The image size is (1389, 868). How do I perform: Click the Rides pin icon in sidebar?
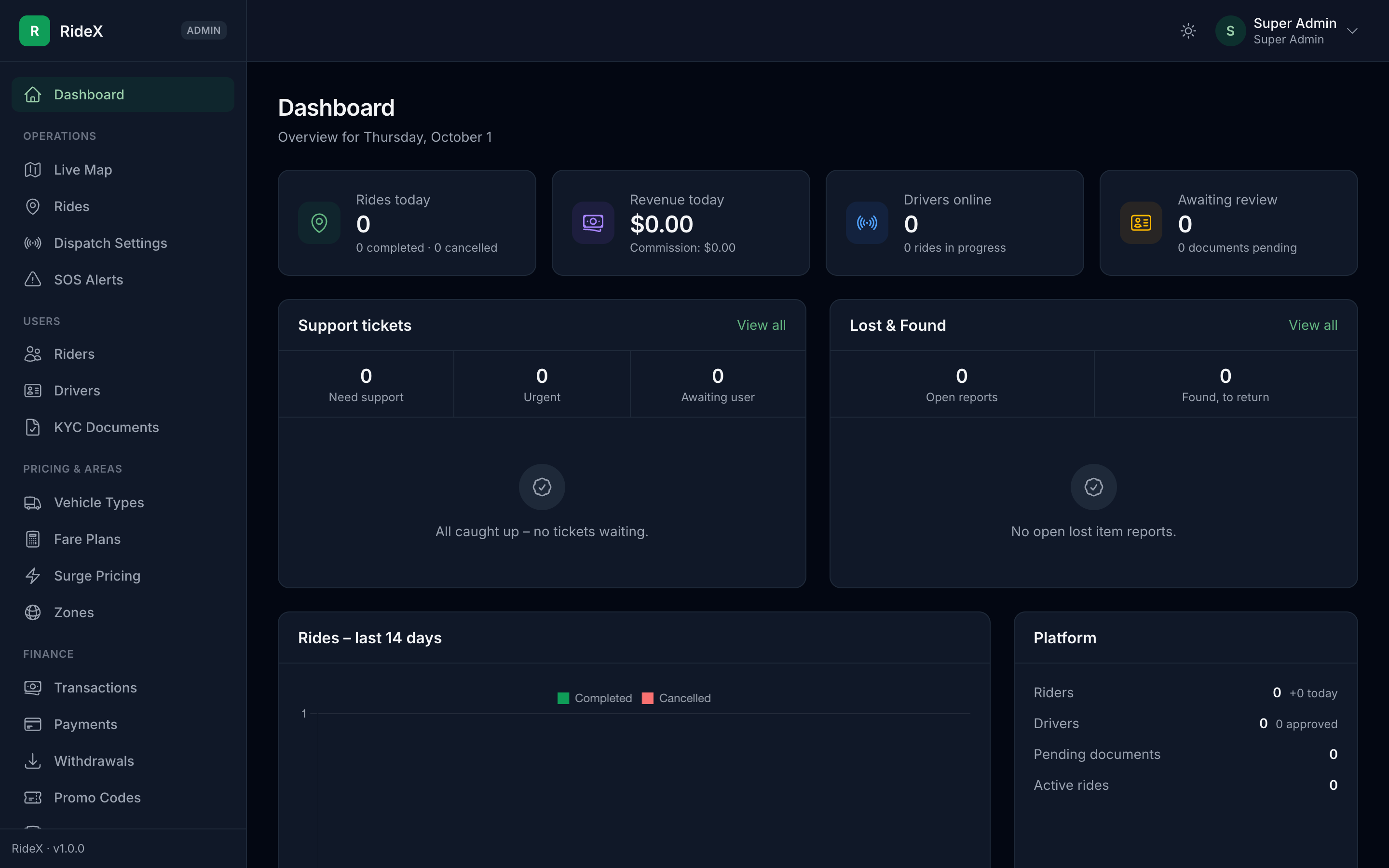(33, 206)
